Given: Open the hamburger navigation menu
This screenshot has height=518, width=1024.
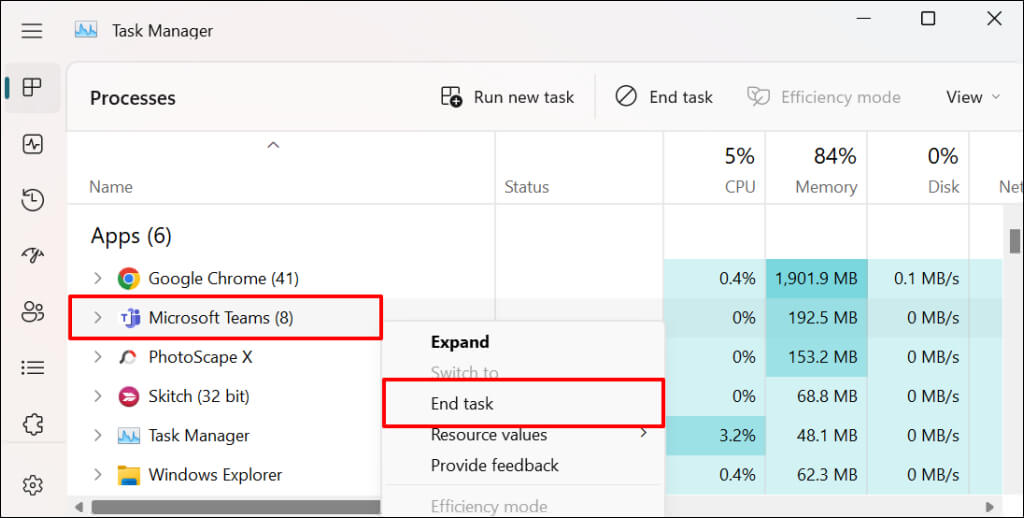Looking at the screenshot, I should click(32, 30).
